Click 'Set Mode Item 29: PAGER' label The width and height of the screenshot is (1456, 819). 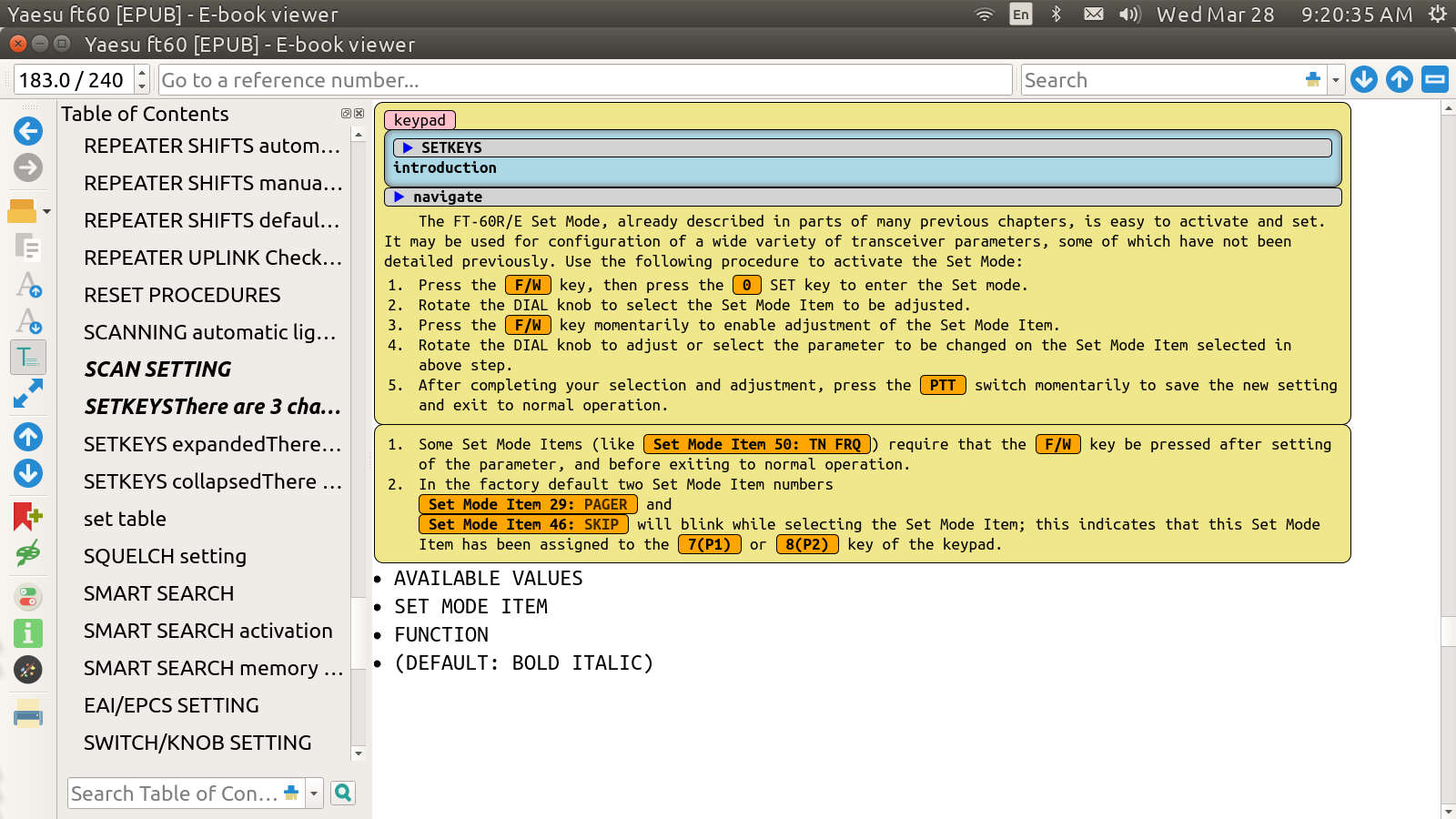point(528,504)
